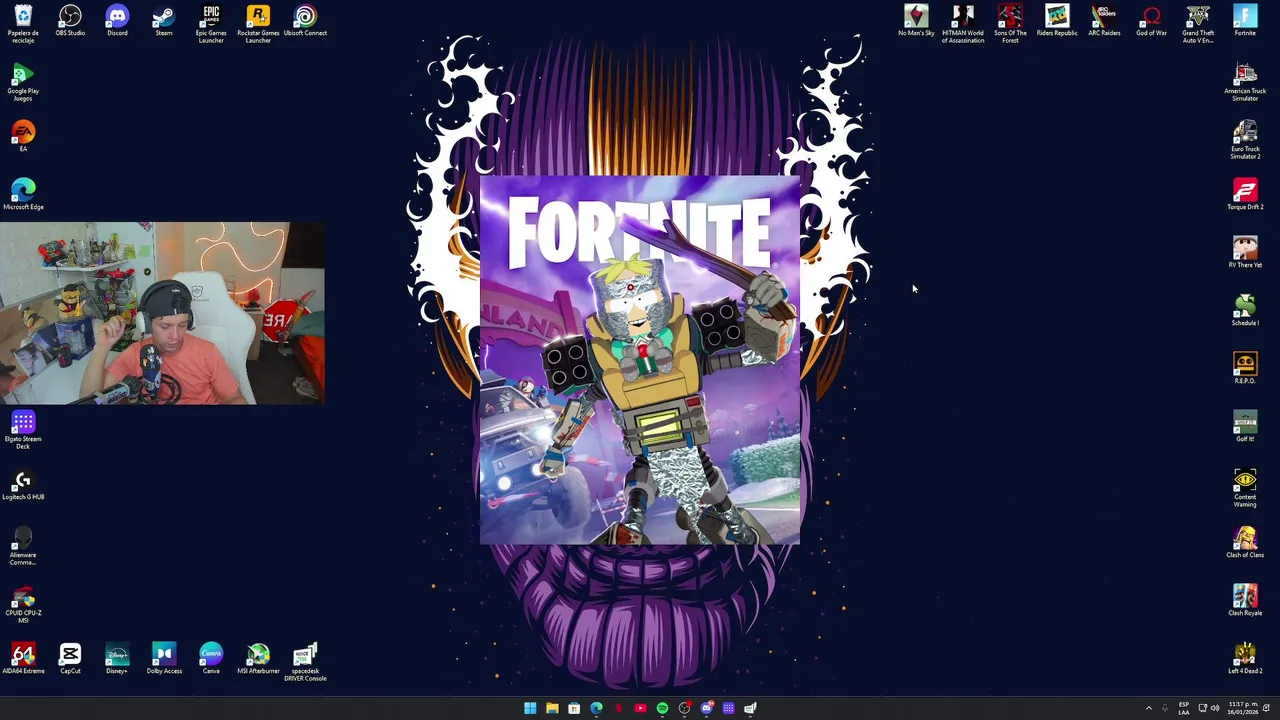Open the Disney+ desktop shortcut
The width and height of the screenshot is (1280, 720).
[x=117, y=658]
